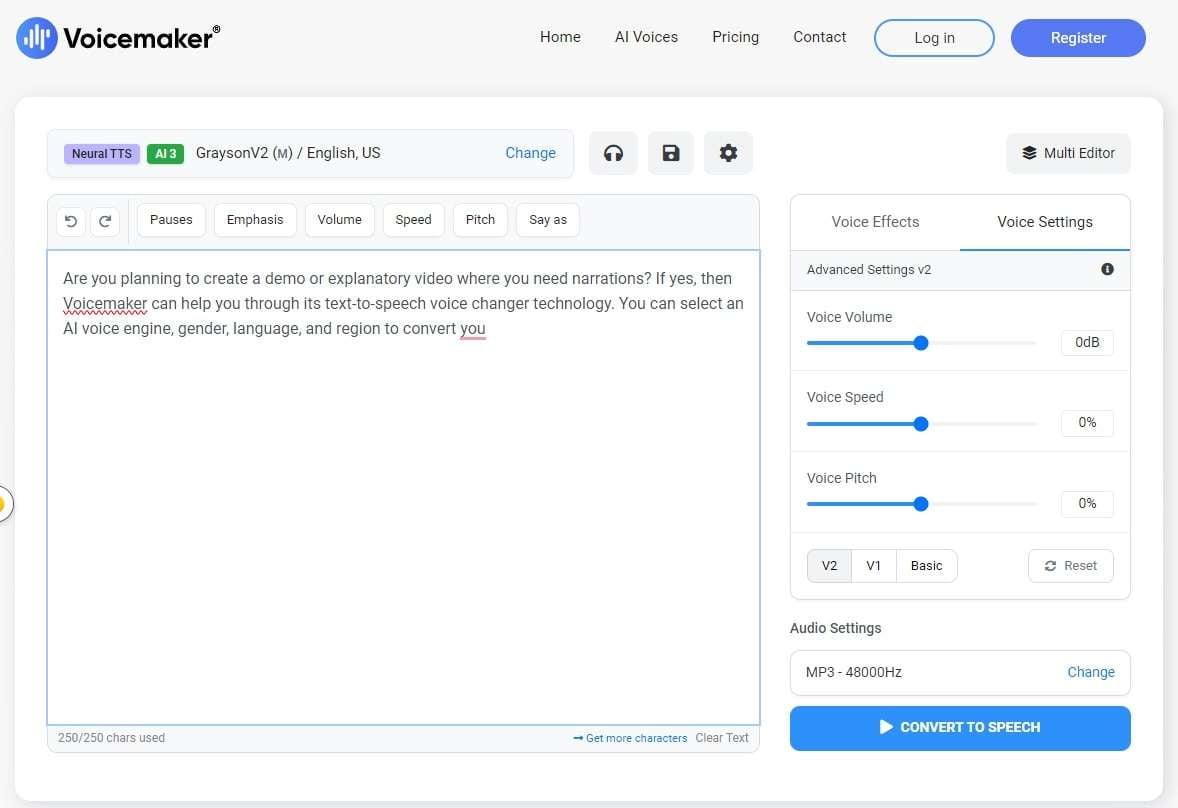This screenshot has height=808, width=1178.
Task: Play preview with the headphones icon
Action: (x=613, y=153)
